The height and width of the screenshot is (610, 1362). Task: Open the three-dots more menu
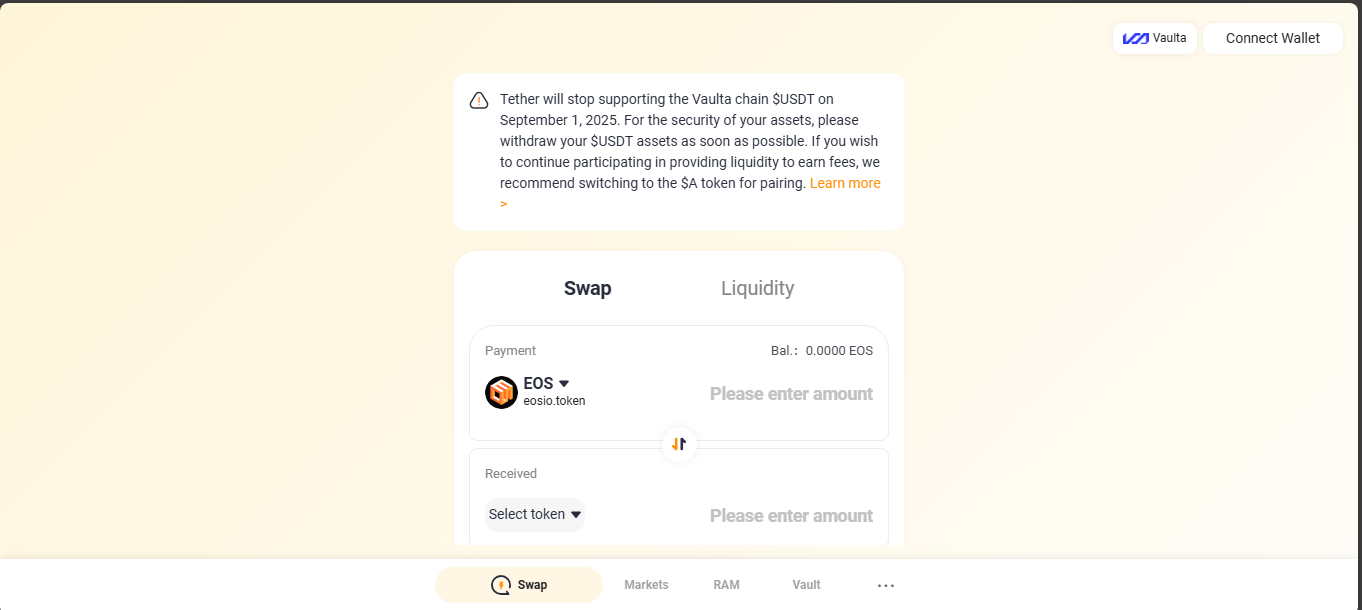point(885,585)
